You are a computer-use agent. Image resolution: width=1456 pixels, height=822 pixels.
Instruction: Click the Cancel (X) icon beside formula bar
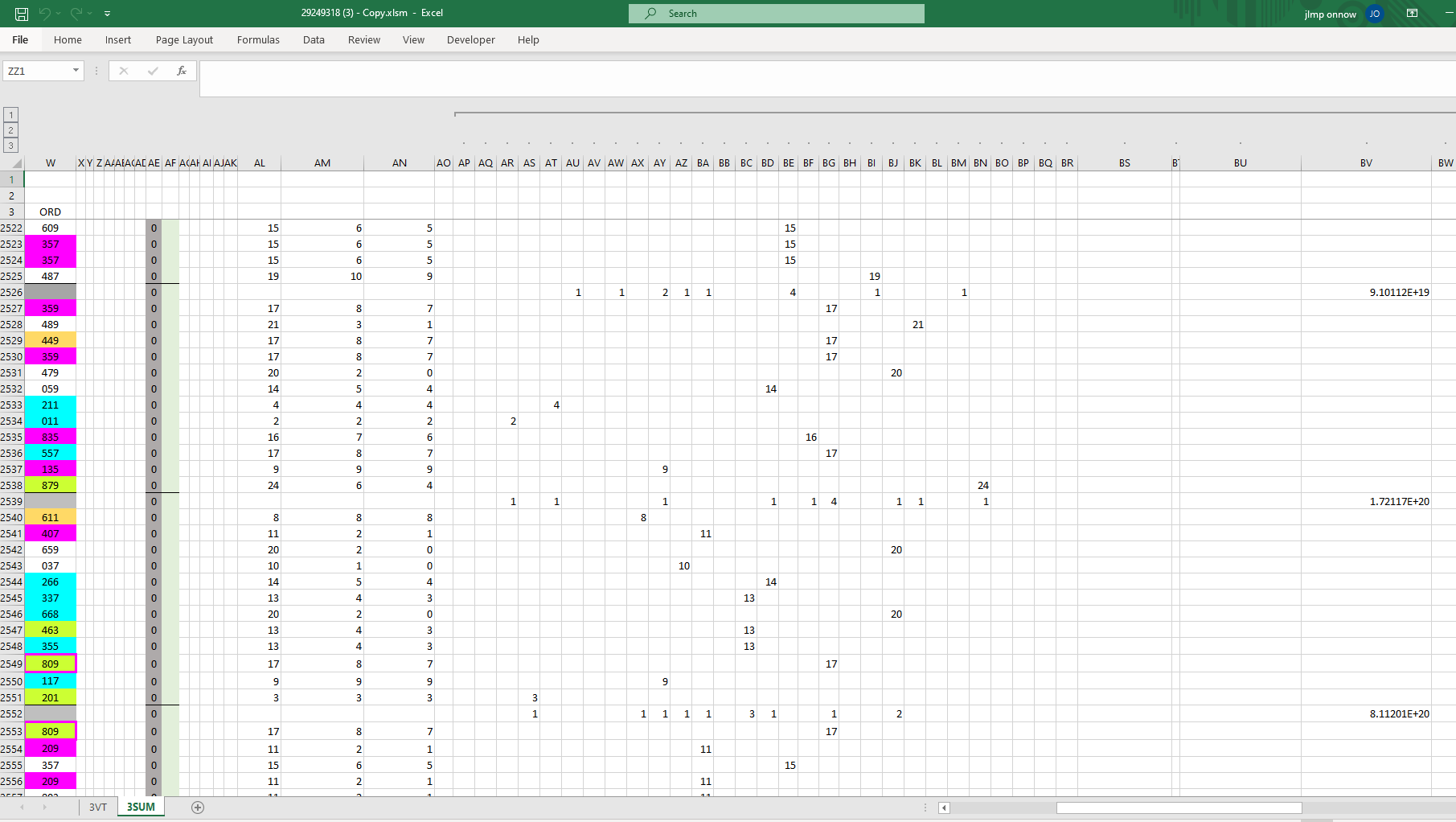point(123,71)
